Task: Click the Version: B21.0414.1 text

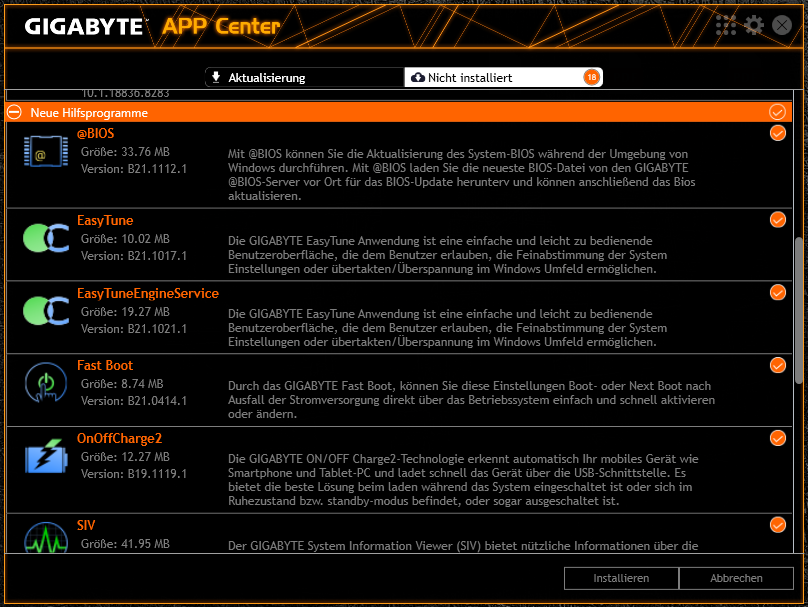Action: 134,400
